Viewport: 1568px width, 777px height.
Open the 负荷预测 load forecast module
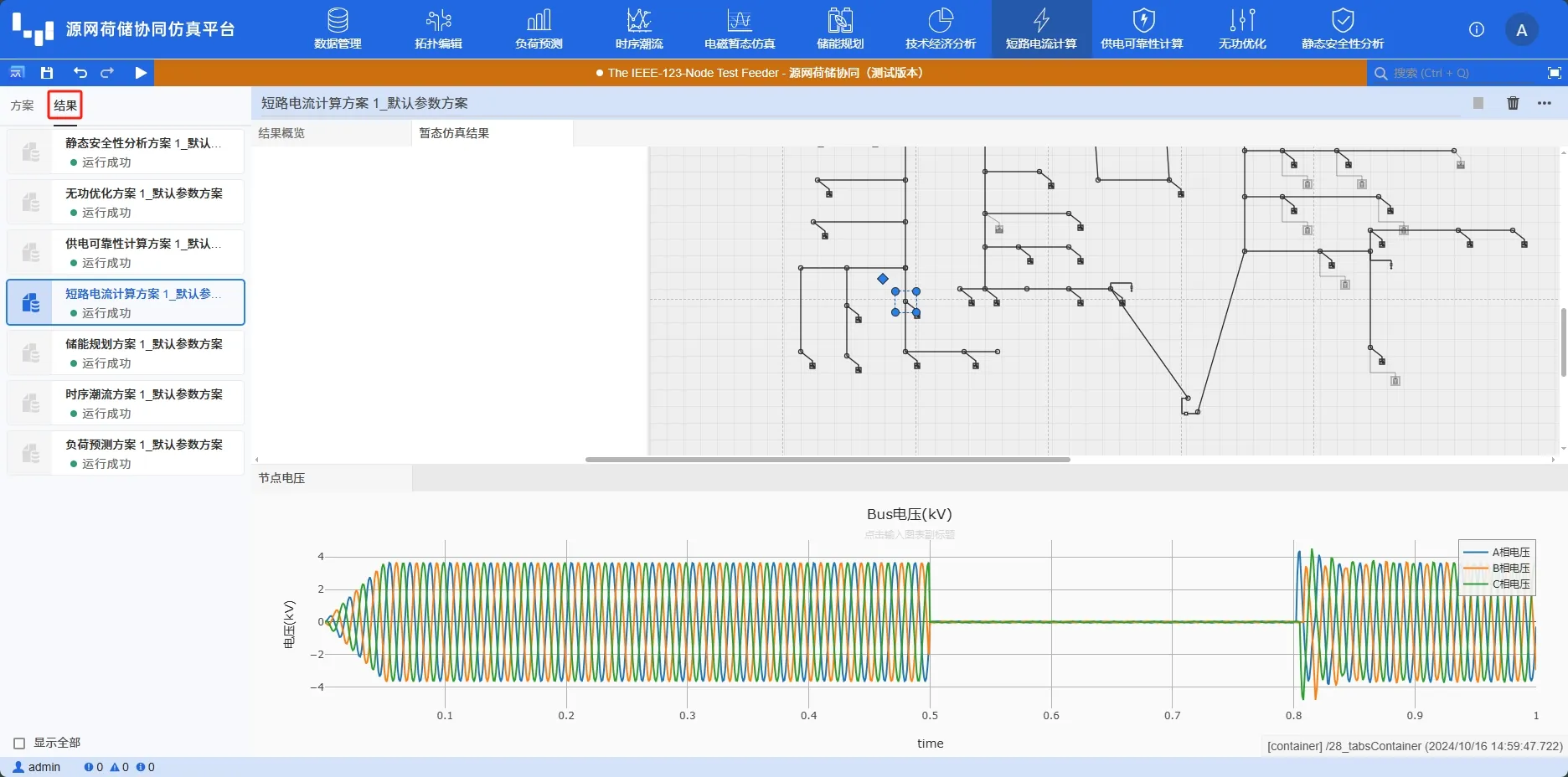[539, 29]
